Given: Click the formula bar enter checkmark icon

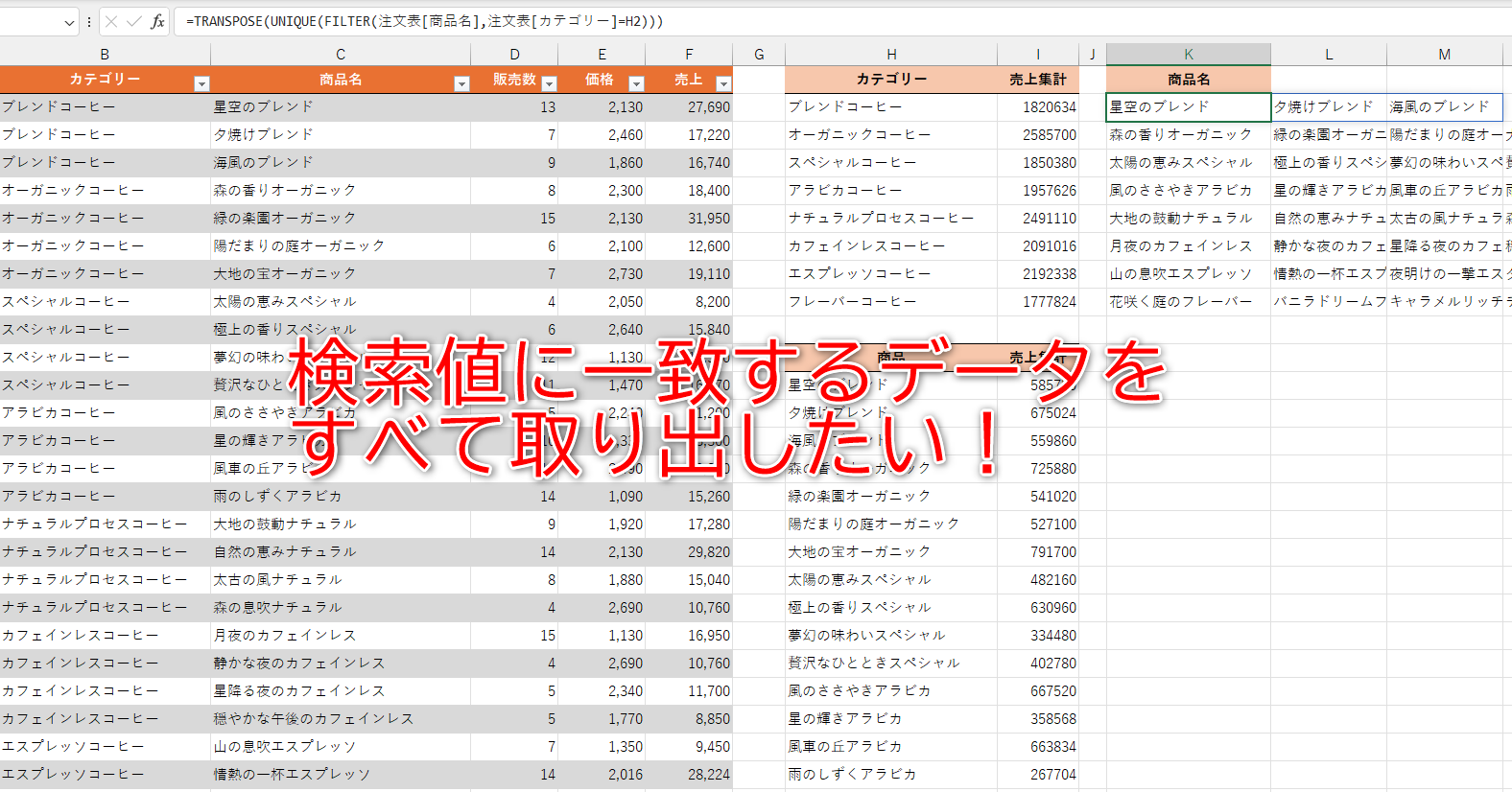Looking at the screenshot, I should point(134,21).
